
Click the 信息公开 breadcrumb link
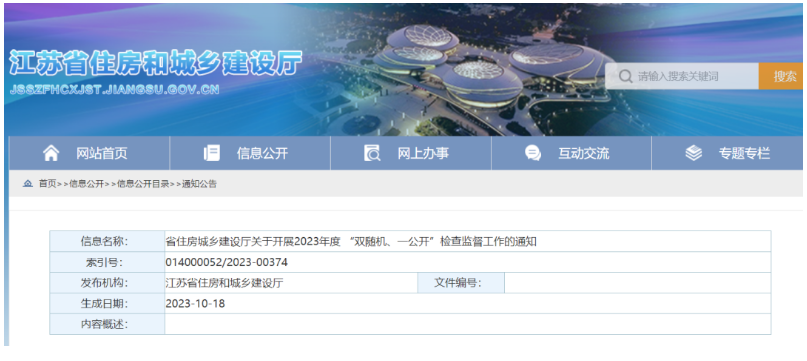pos(86,184)
